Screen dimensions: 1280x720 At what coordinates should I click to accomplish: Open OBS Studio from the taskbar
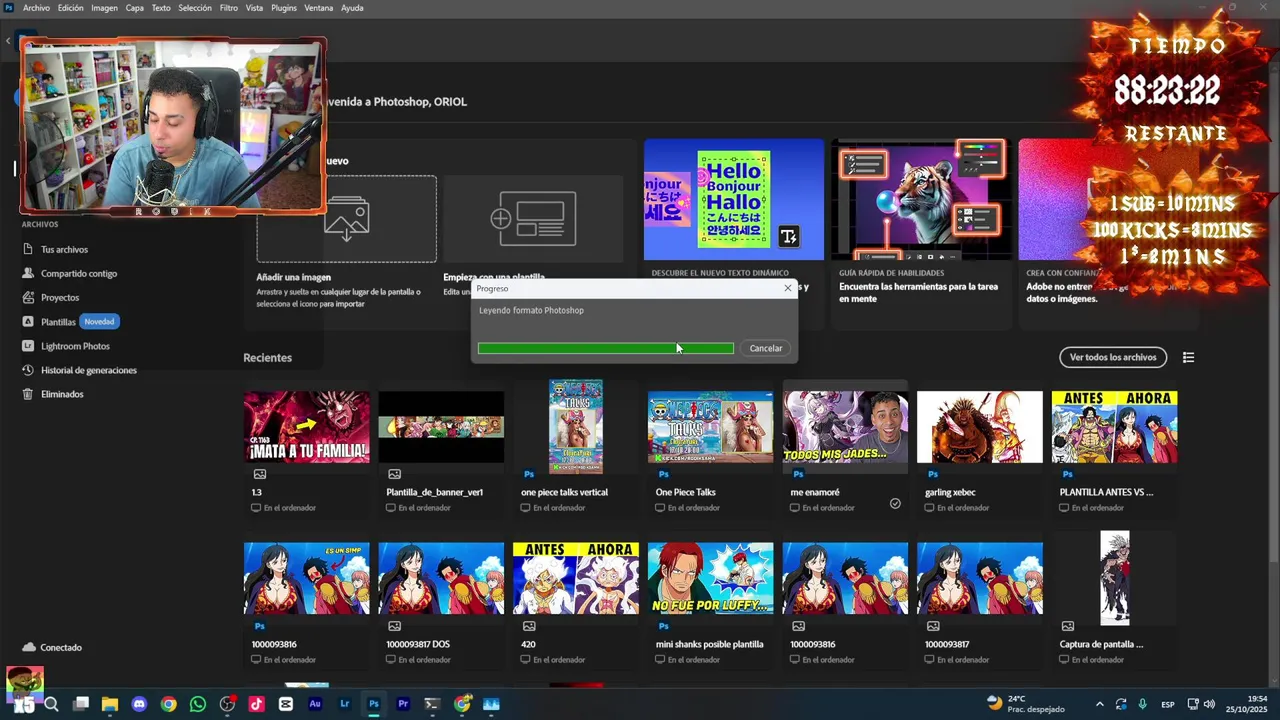tap(227, 704)
